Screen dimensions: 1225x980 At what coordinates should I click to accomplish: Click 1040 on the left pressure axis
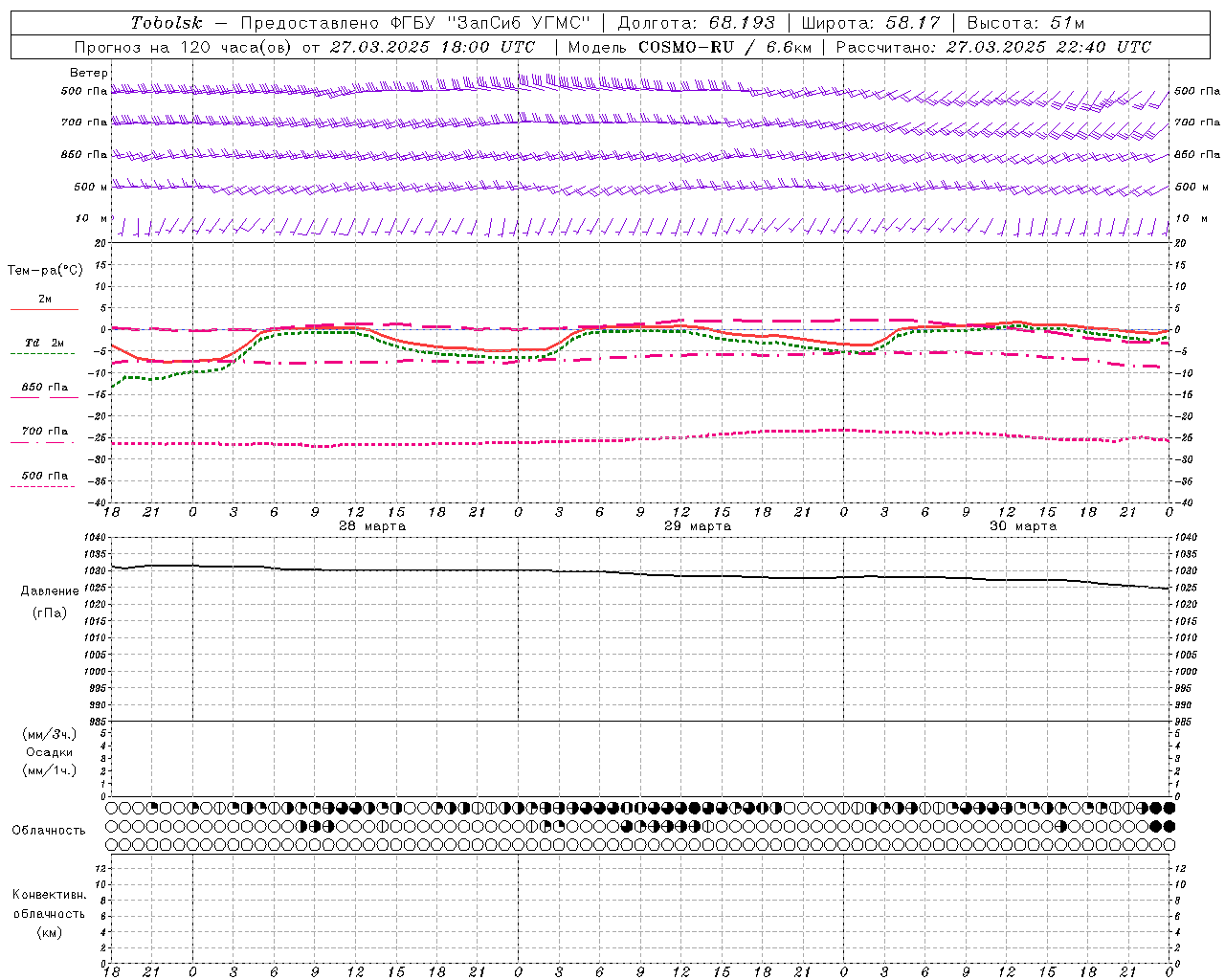coord(97,538)
